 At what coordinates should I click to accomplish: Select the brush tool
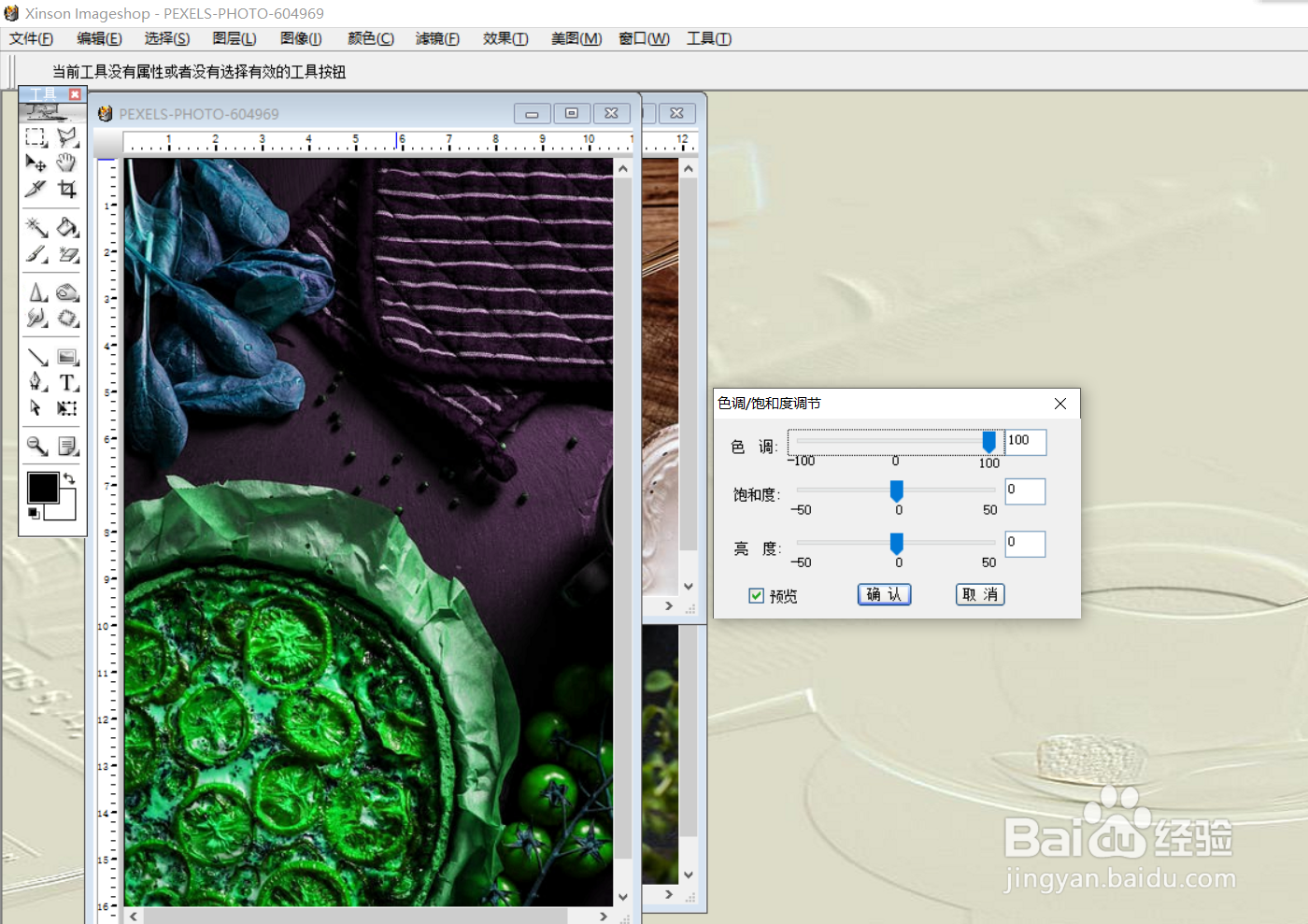tap(36, 254)
